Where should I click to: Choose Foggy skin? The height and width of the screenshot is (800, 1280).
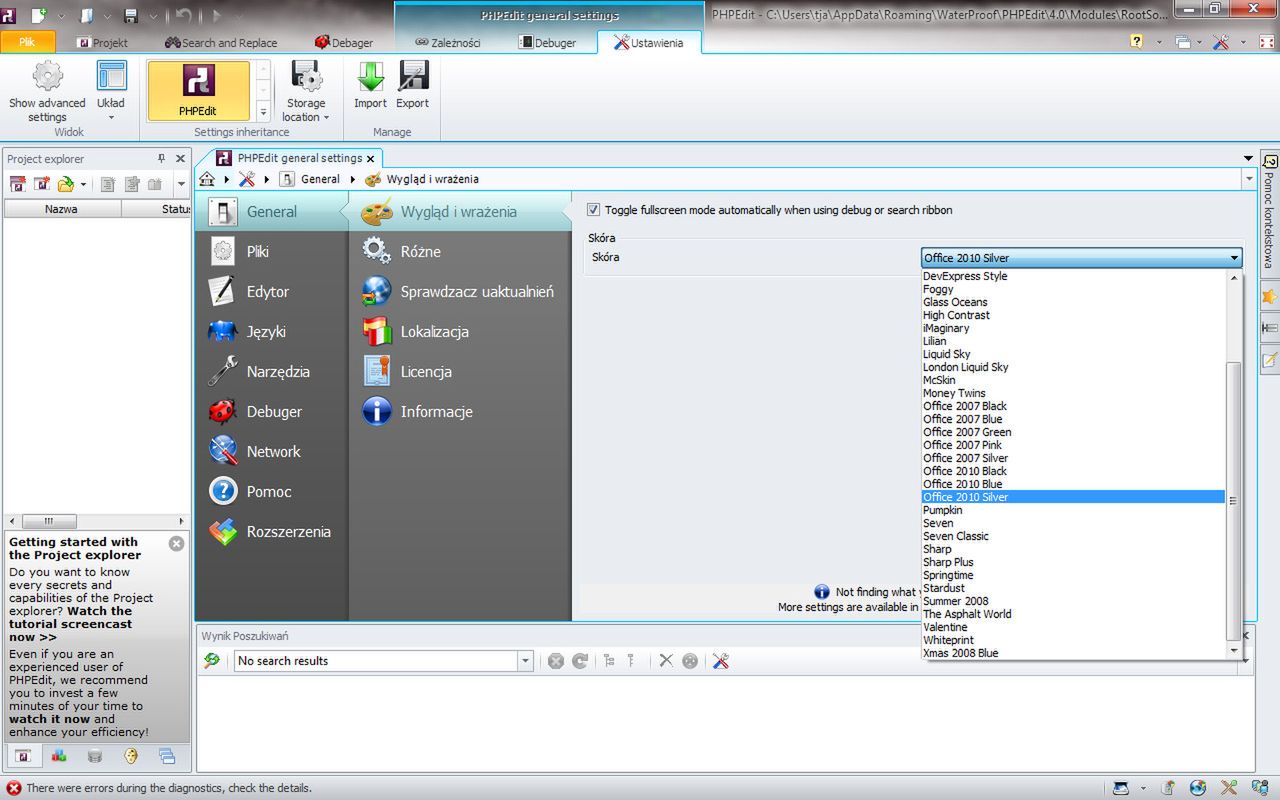click(1073, 289)
